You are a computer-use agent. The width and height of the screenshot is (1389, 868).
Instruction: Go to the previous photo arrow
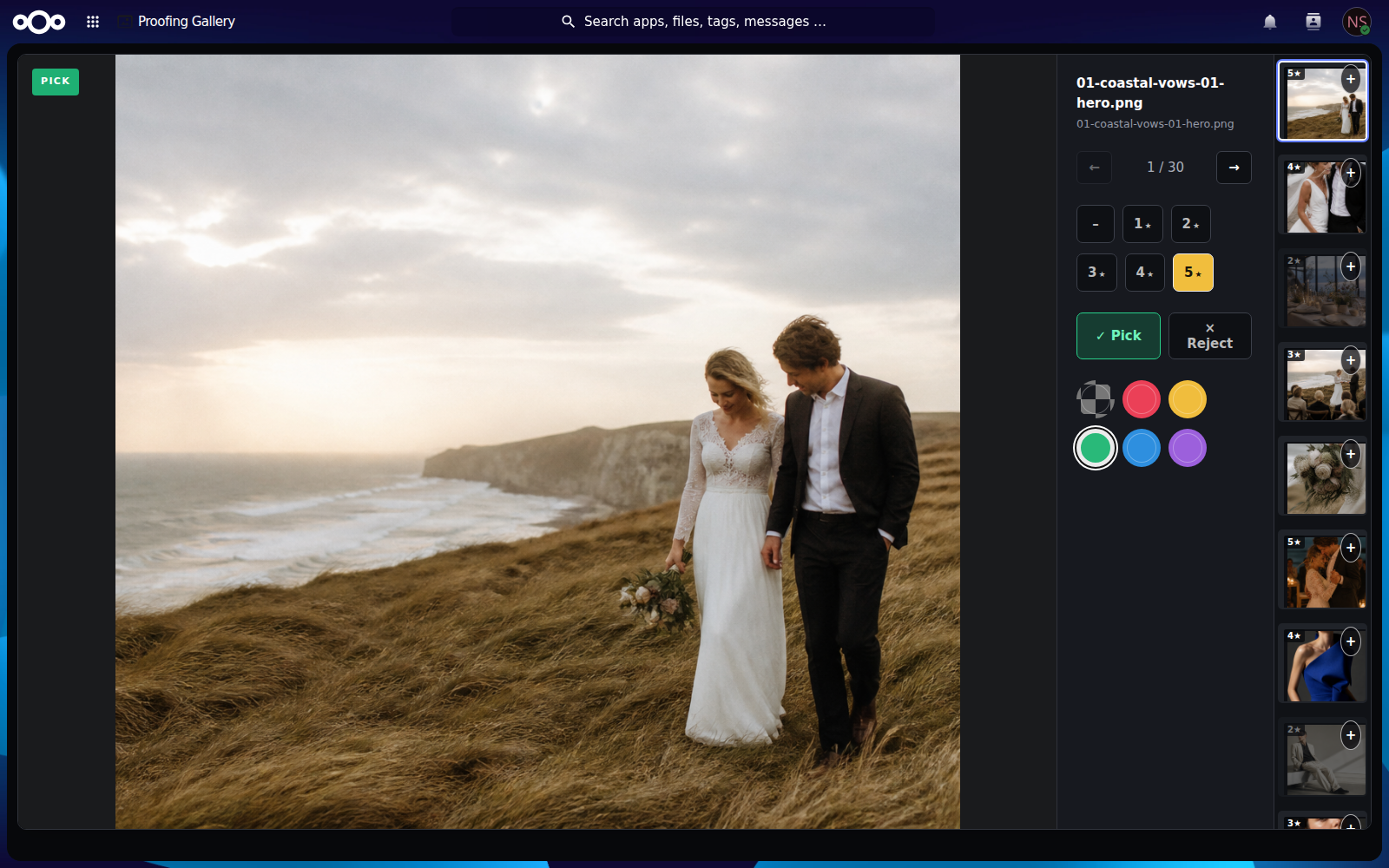1094,168
